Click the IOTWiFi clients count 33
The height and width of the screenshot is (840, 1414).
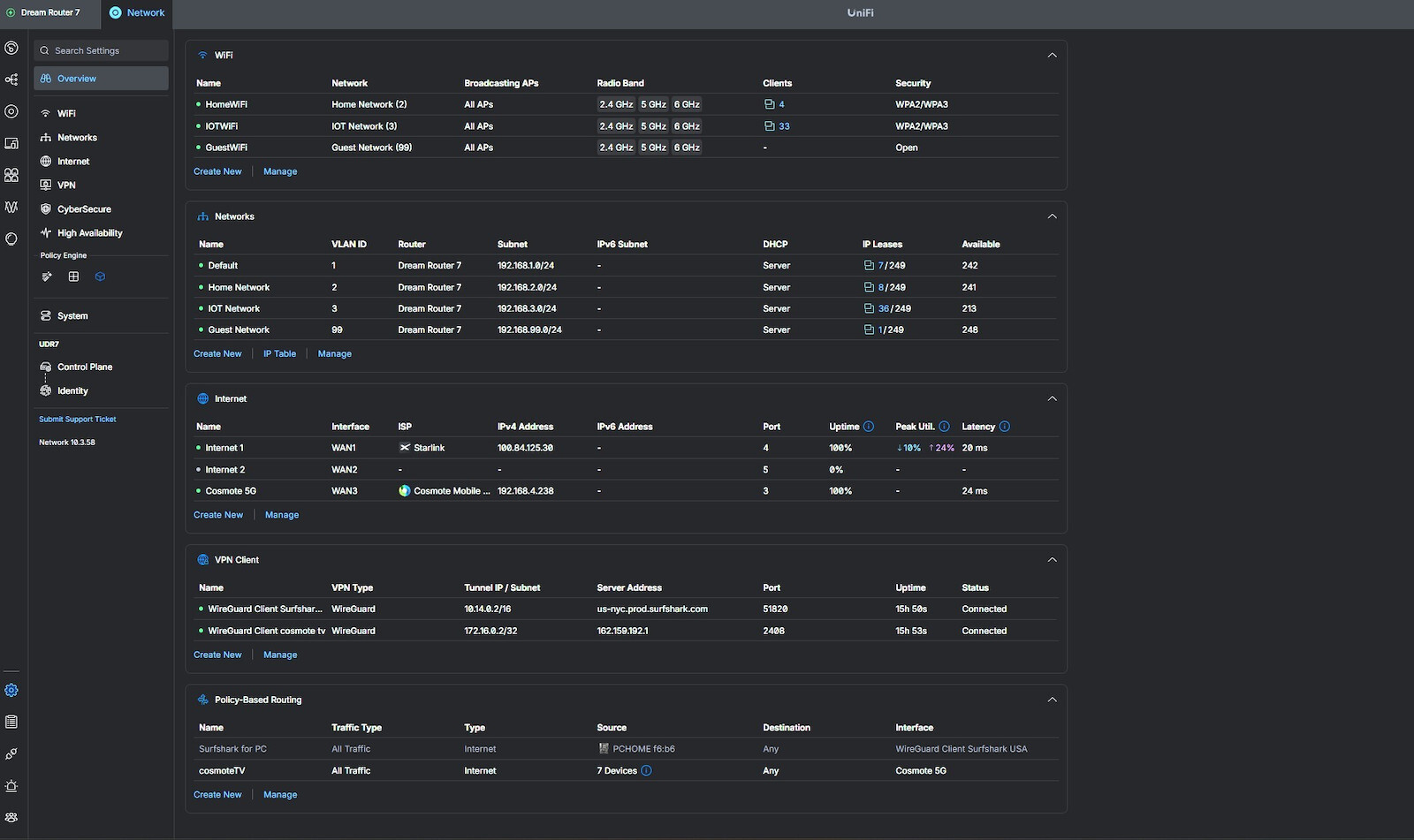777,126
